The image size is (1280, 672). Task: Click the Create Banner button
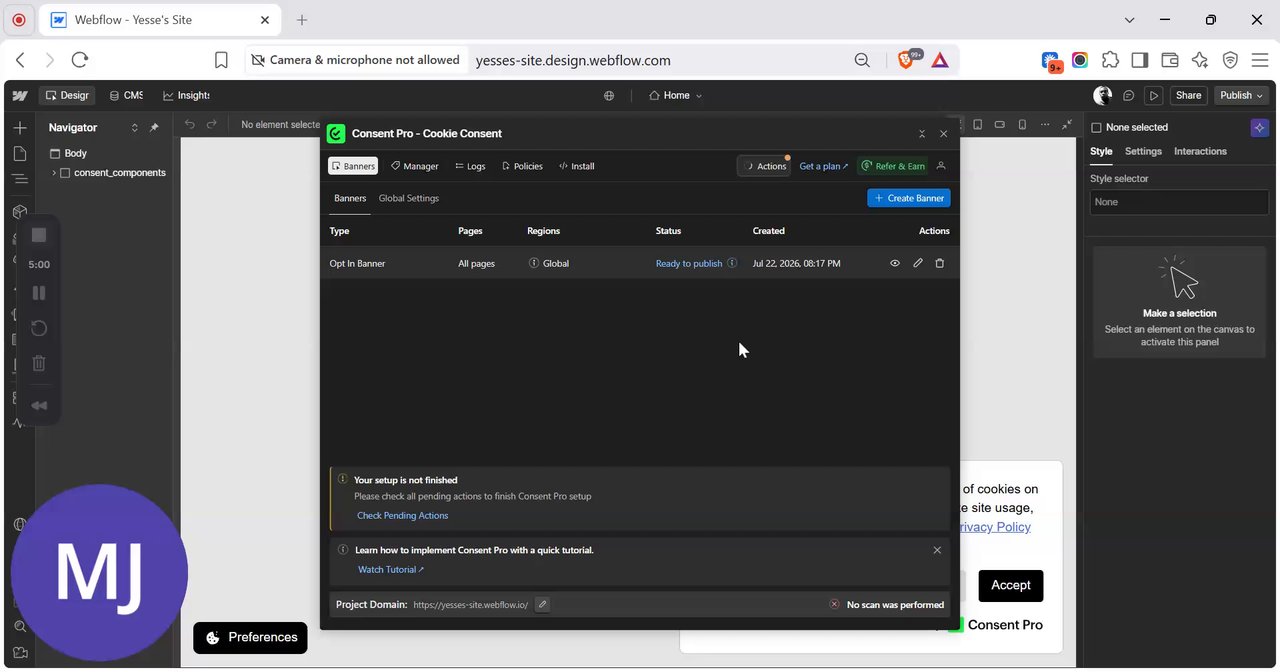[x=909, y=198]
